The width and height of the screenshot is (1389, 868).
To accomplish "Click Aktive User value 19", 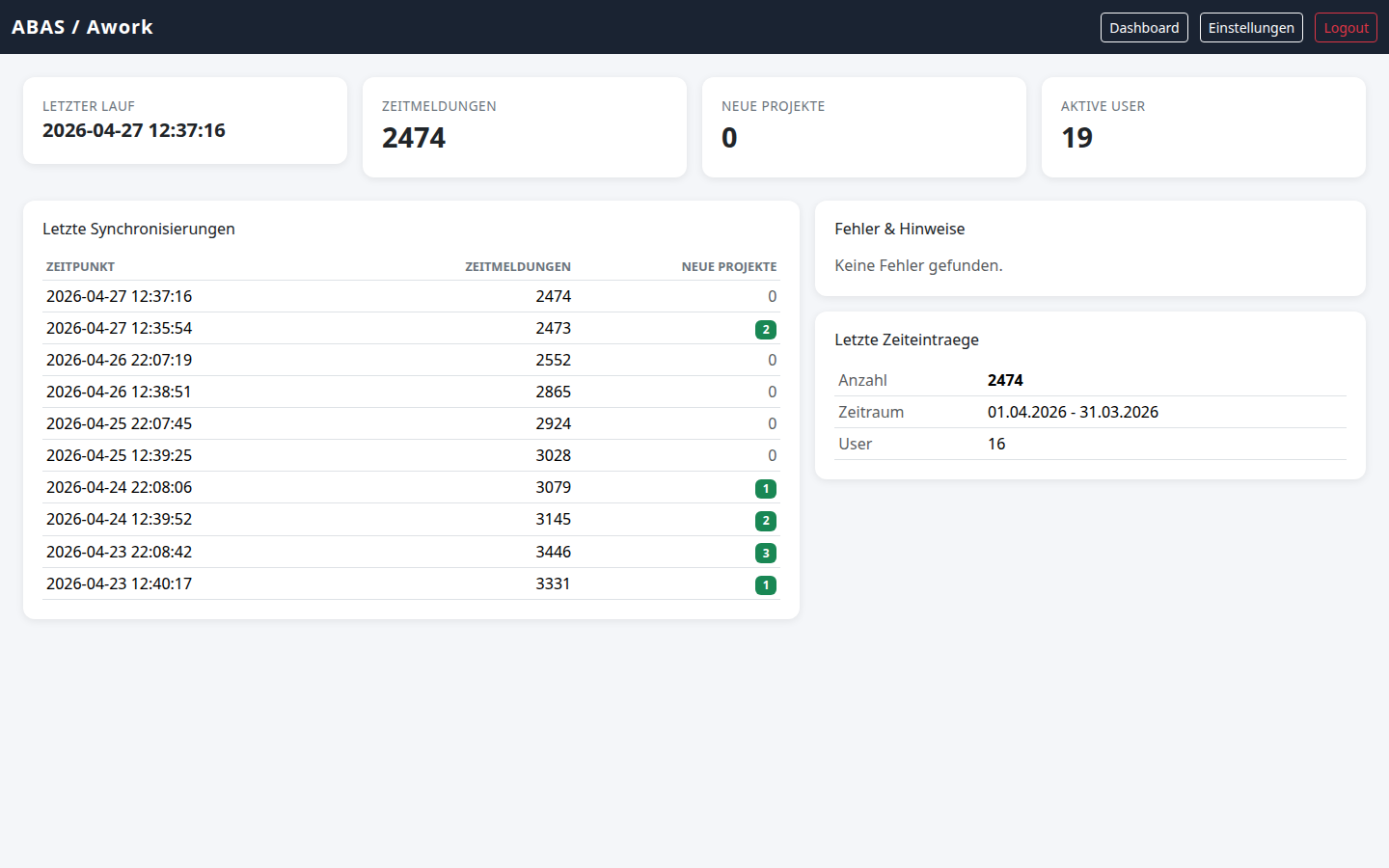I will point(1076,138).
